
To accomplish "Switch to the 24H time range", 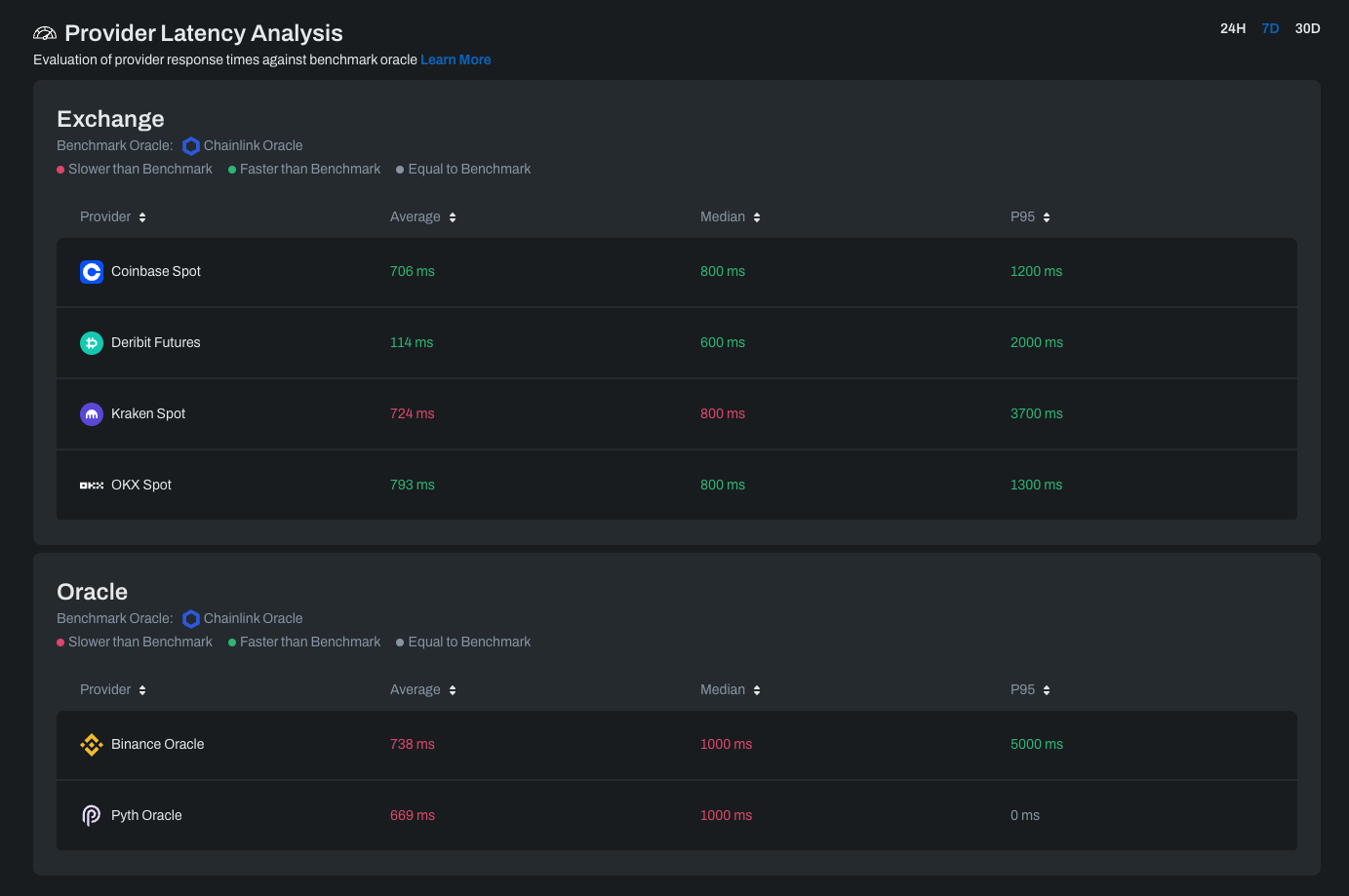I will [x=1233, y=28].
